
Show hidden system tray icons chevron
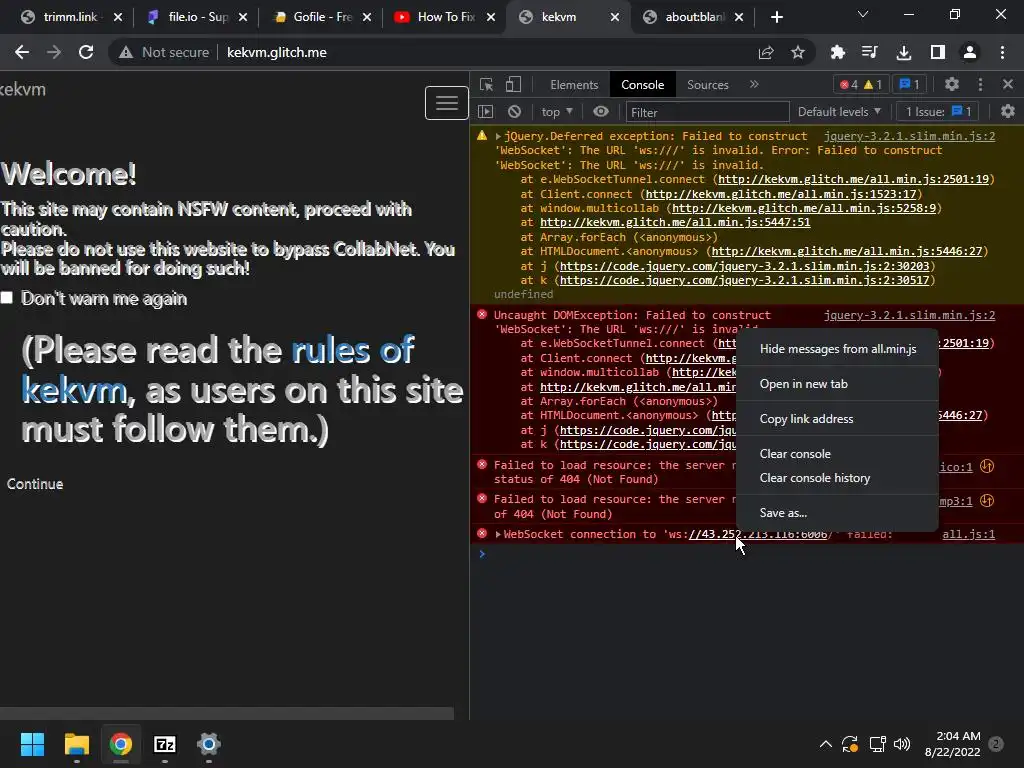(825, 744)
